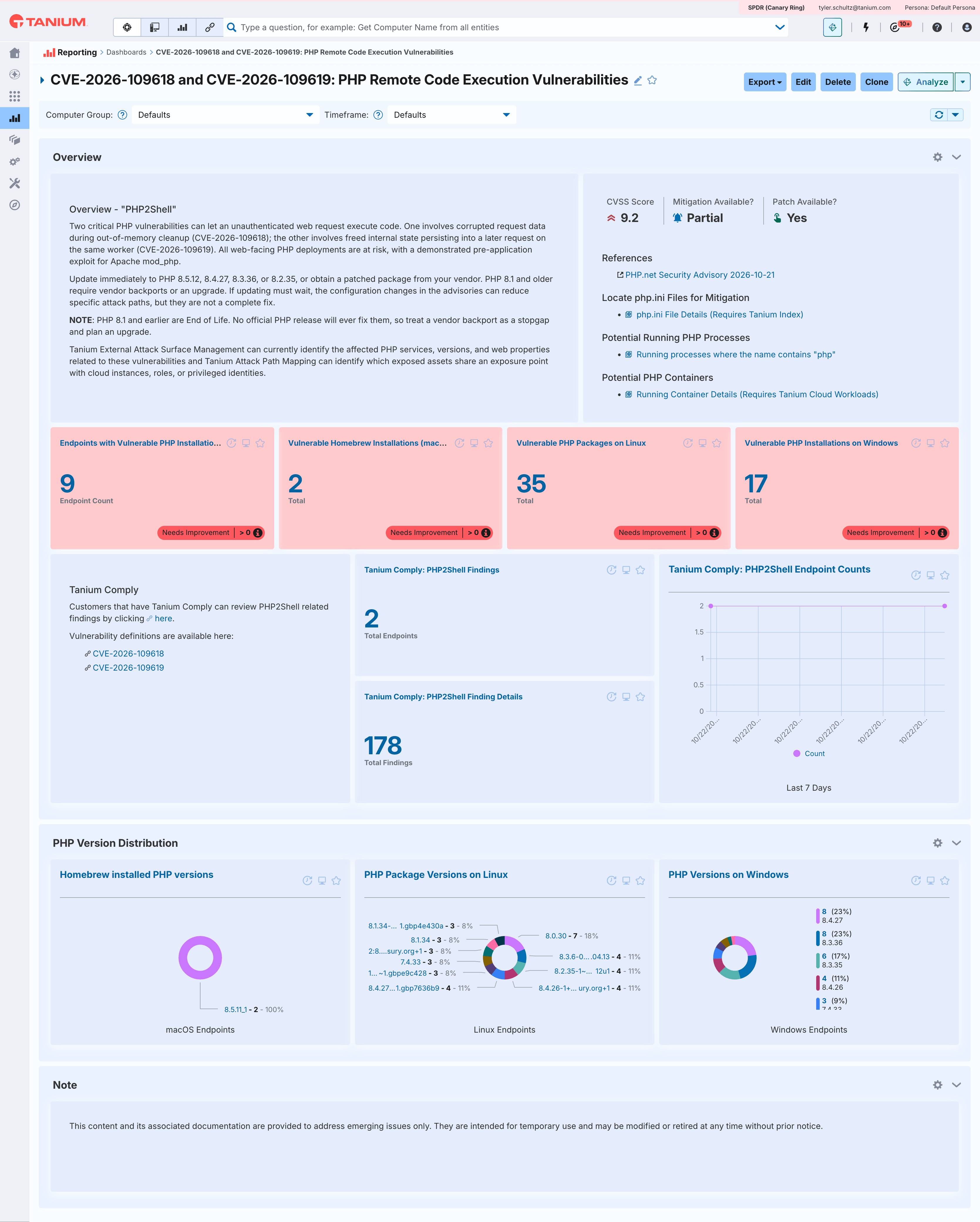Open the Home icon in the sidebar
The image size is (980, 1222).
[x=15, y=53]
